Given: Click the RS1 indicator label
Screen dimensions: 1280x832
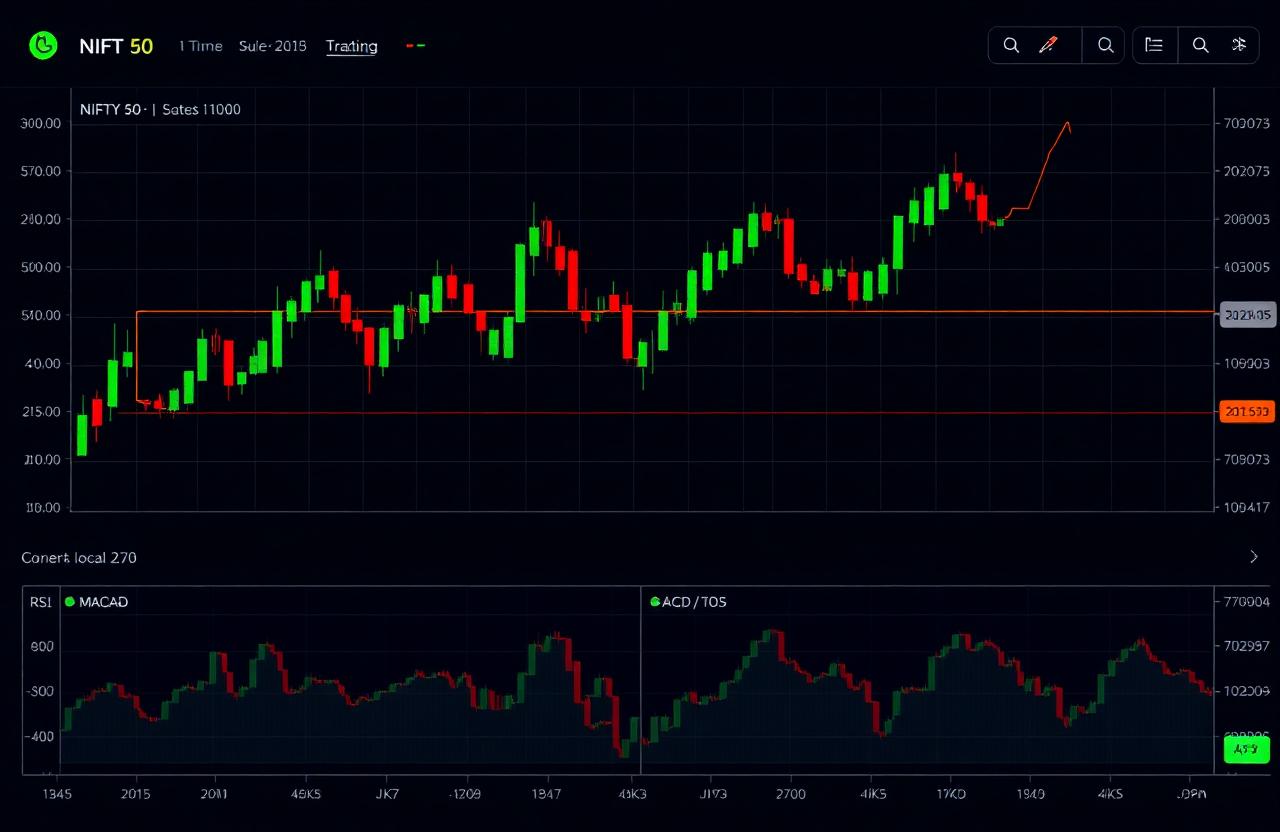Looking at the screenshot, I should (42, 602).
